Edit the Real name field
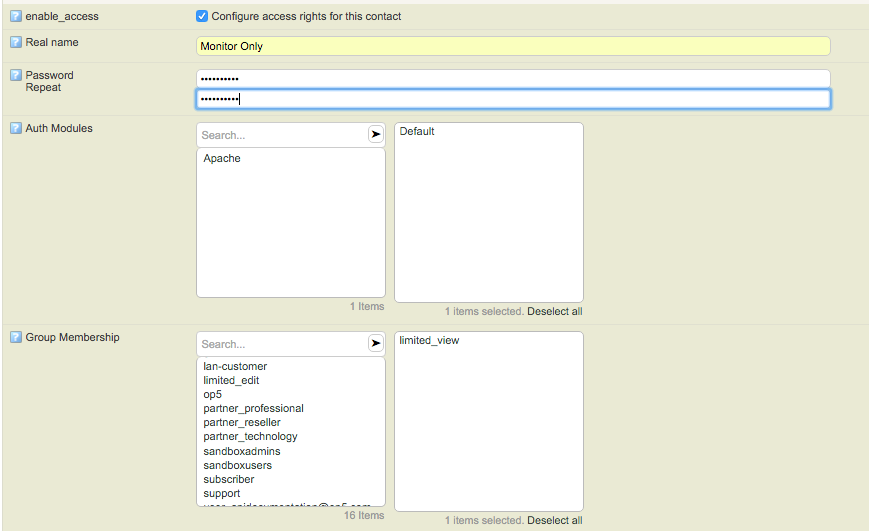The image size is (869, 531). 513,46
